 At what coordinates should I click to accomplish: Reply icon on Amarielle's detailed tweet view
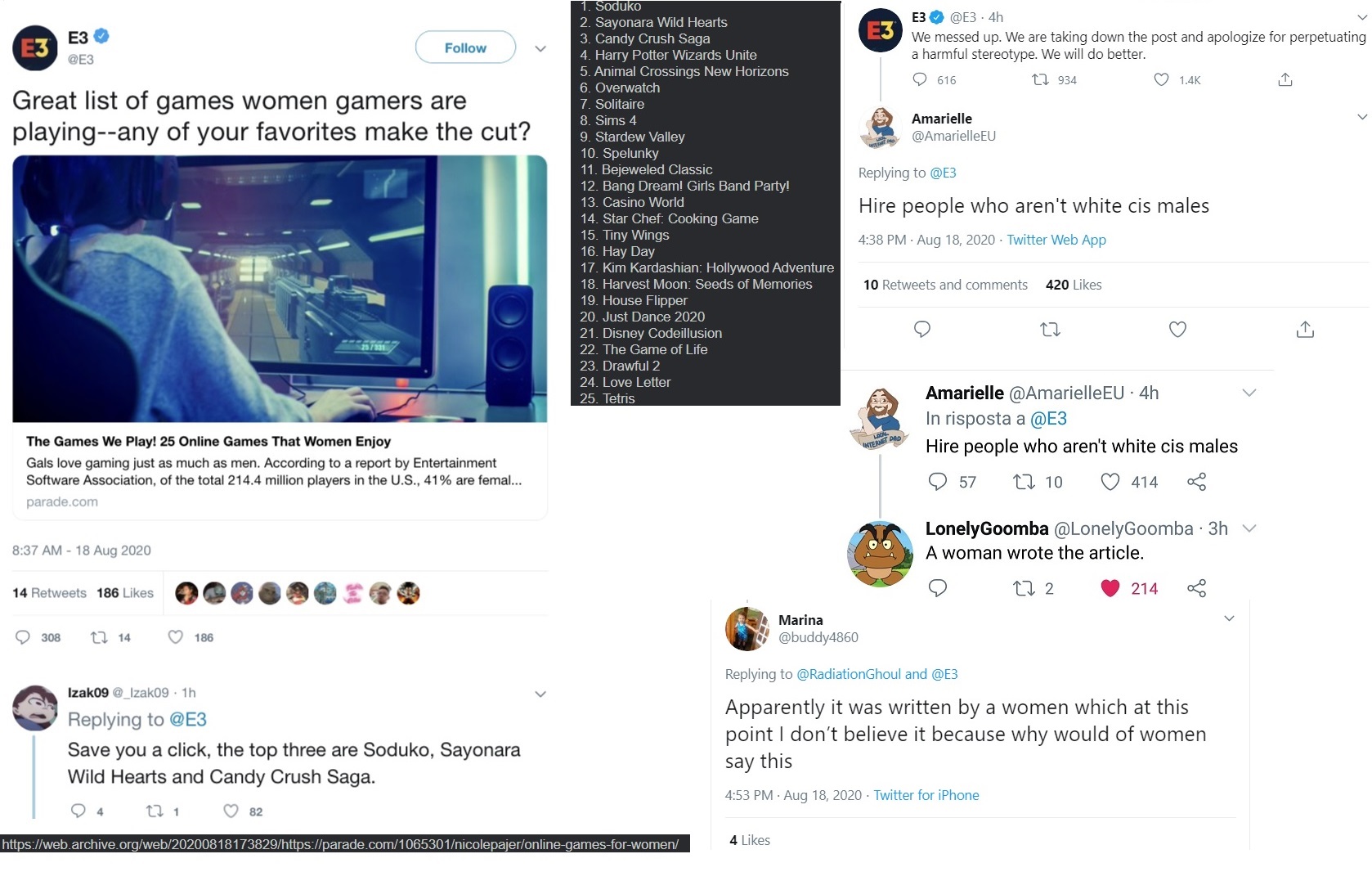click(x=922, y=330)
